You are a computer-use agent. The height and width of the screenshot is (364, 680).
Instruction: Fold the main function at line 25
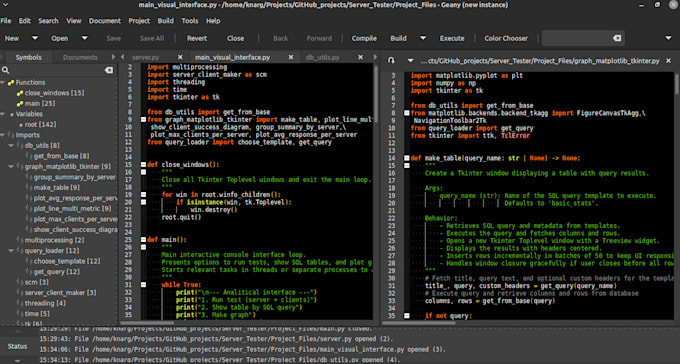(144, 239)
